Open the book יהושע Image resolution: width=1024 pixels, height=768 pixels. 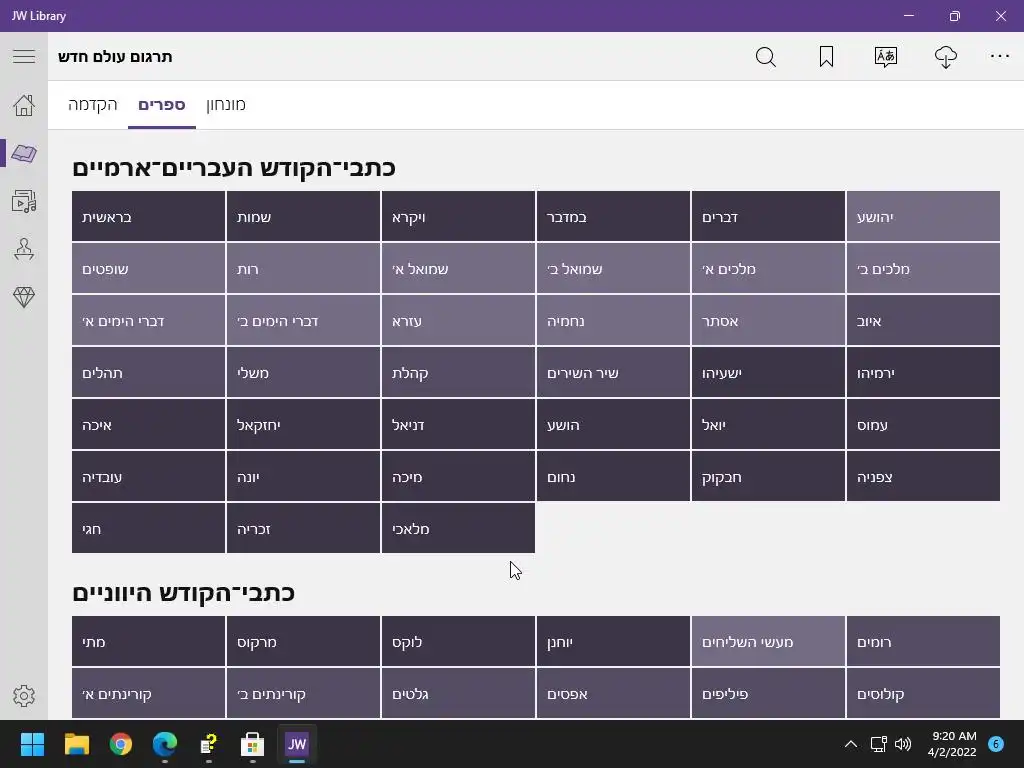tap(923, 216)
